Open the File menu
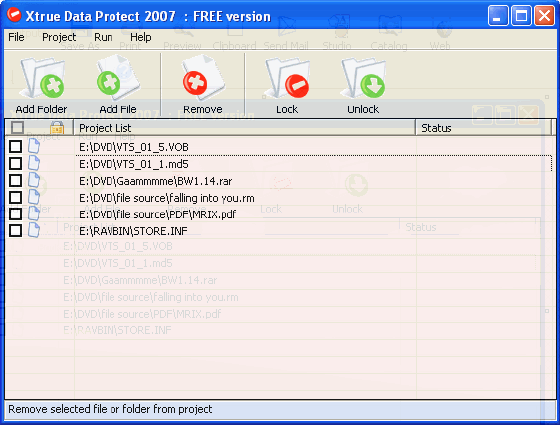The height and width of the screenshot is (425, 560). (16, 37)
